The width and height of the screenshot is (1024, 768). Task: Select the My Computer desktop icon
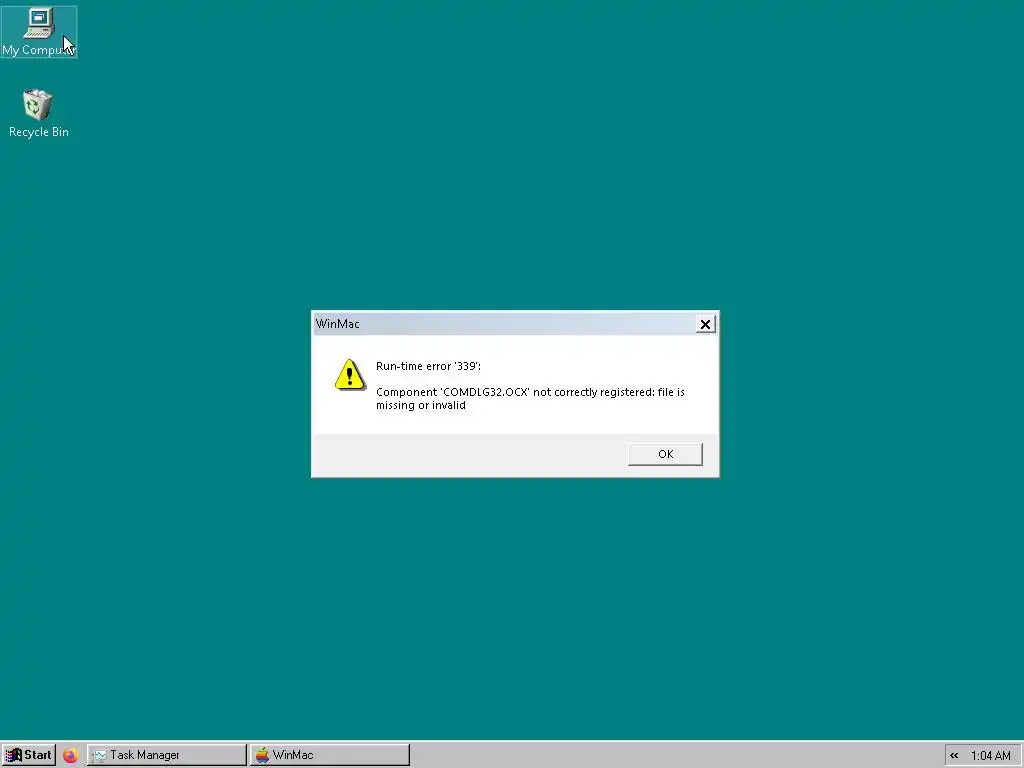click(39, 31)
